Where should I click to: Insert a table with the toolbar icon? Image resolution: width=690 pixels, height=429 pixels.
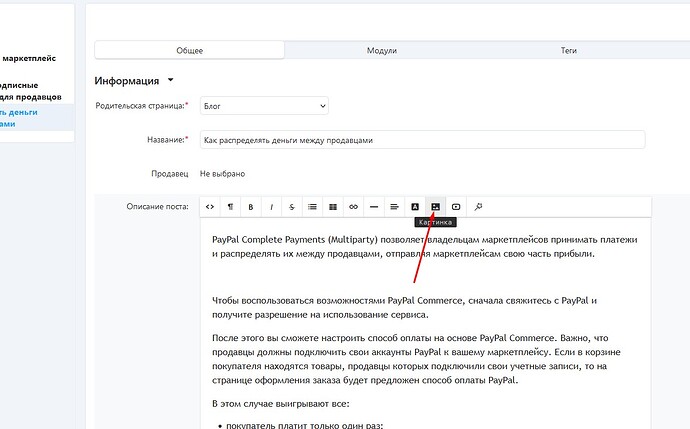333,207
